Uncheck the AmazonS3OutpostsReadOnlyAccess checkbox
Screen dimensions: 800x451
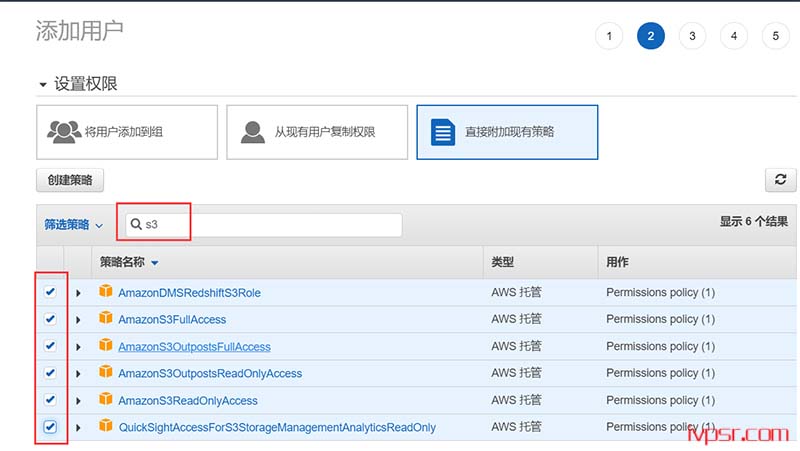click(50, 373)
